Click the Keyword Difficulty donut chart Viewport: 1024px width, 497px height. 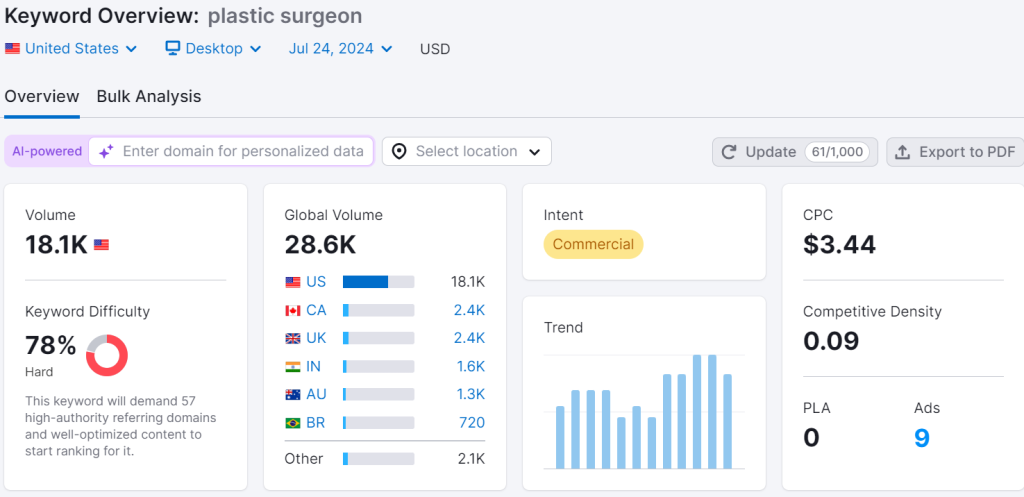point(107,355)
